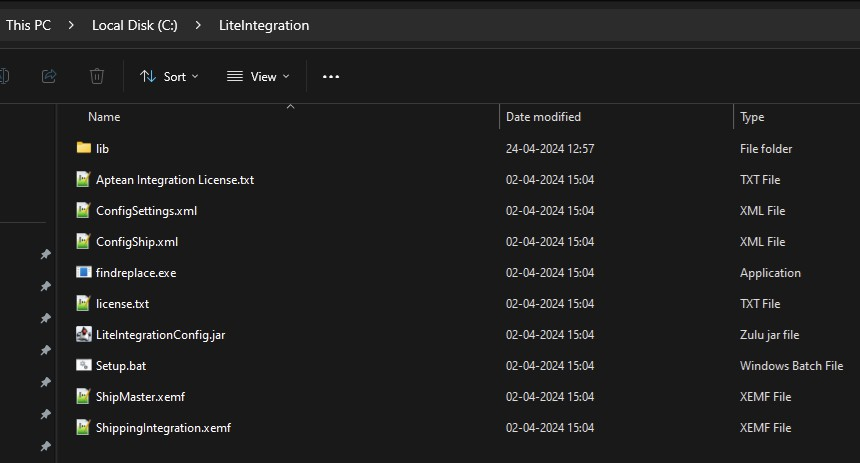
Task: Open the See more three-dots menu
Action: pyautogui.click(x=331, y=77)
